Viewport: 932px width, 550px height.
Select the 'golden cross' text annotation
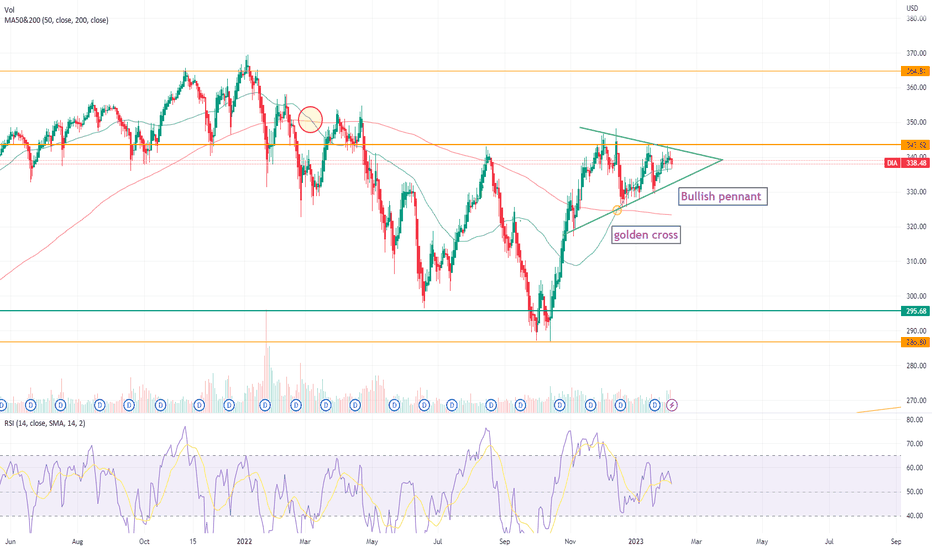point(646,235)
